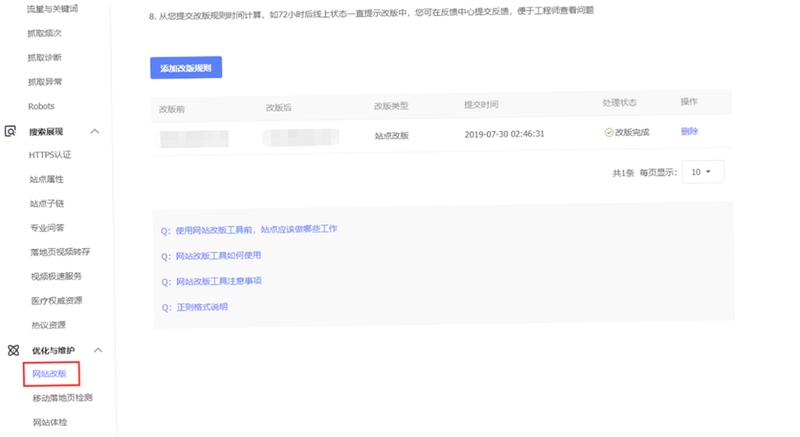Collapse the 优化与维护 section chevron
Screen dimensions: 800x437
(98, 350)
